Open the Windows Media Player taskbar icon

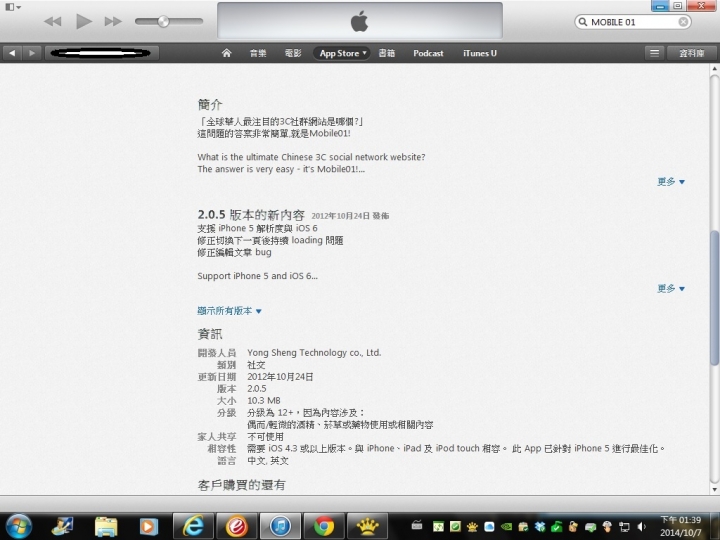point(148,527)
